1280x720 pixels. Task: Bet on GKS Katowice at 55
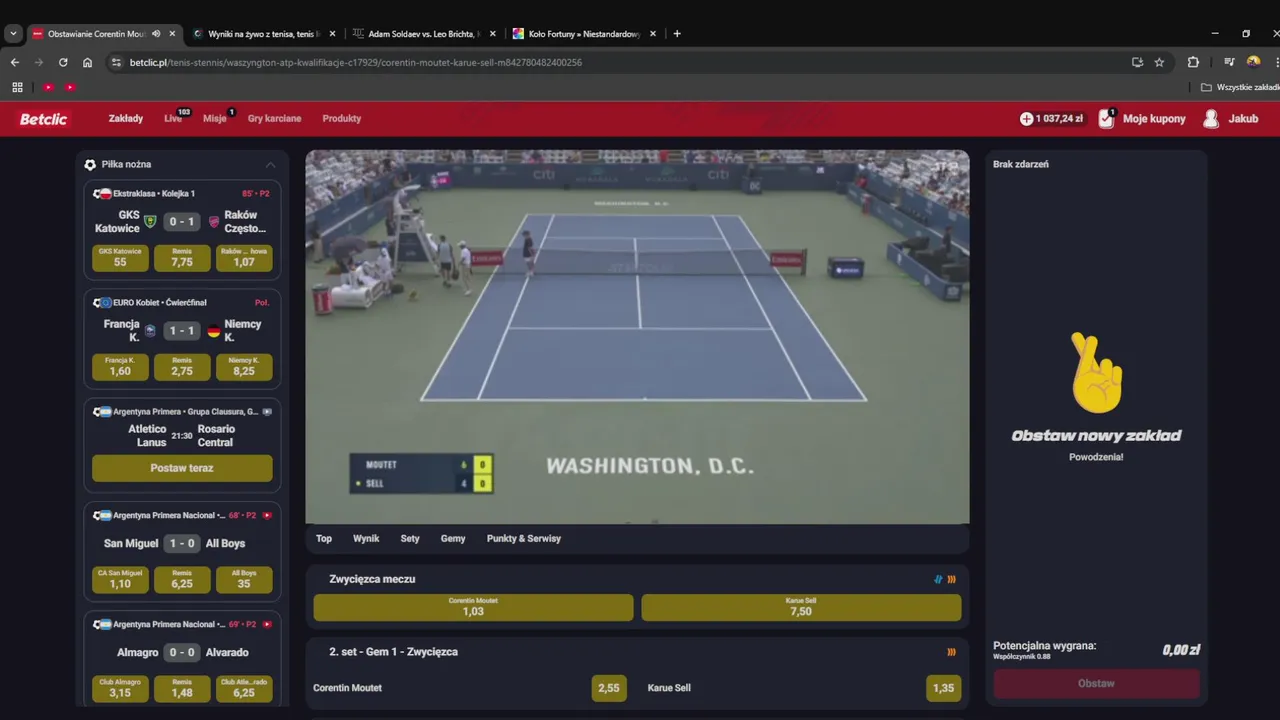(120, 258)
